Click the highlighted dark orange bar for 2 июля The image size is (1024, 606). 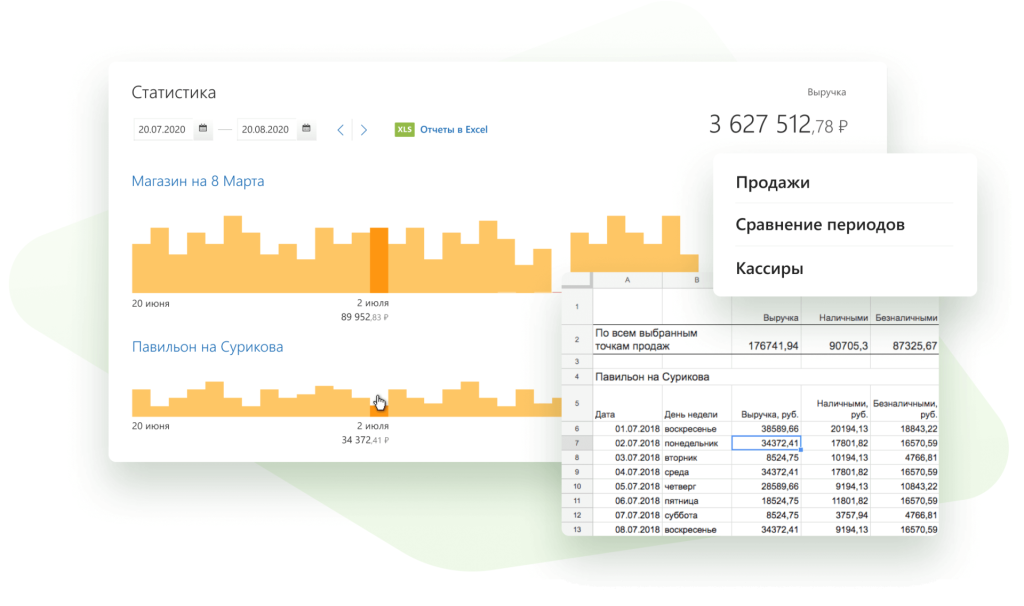(x=379, y=260)
